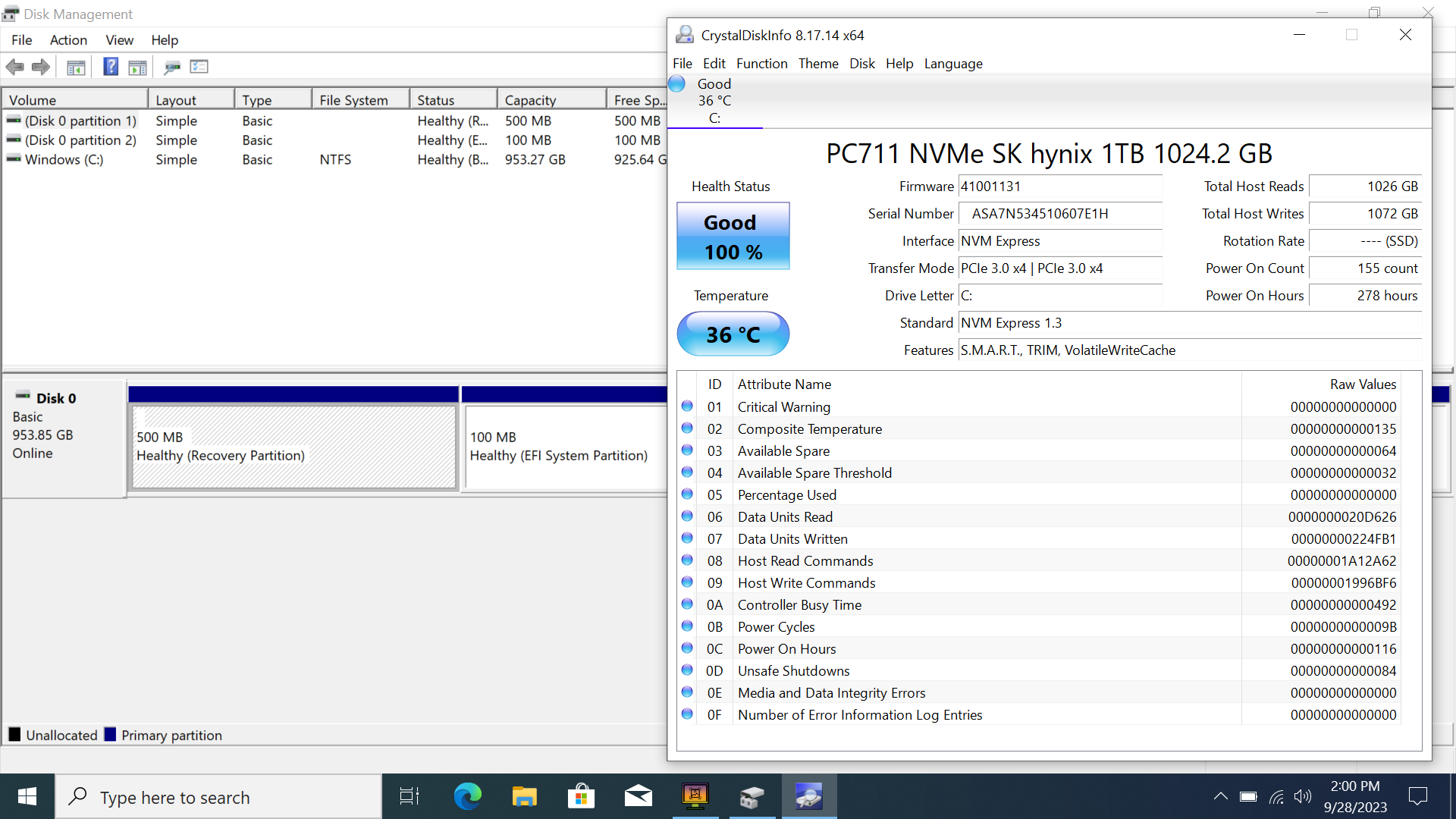Click the Good 100 % health status button
1456x819 pixels.
(733, 236)
